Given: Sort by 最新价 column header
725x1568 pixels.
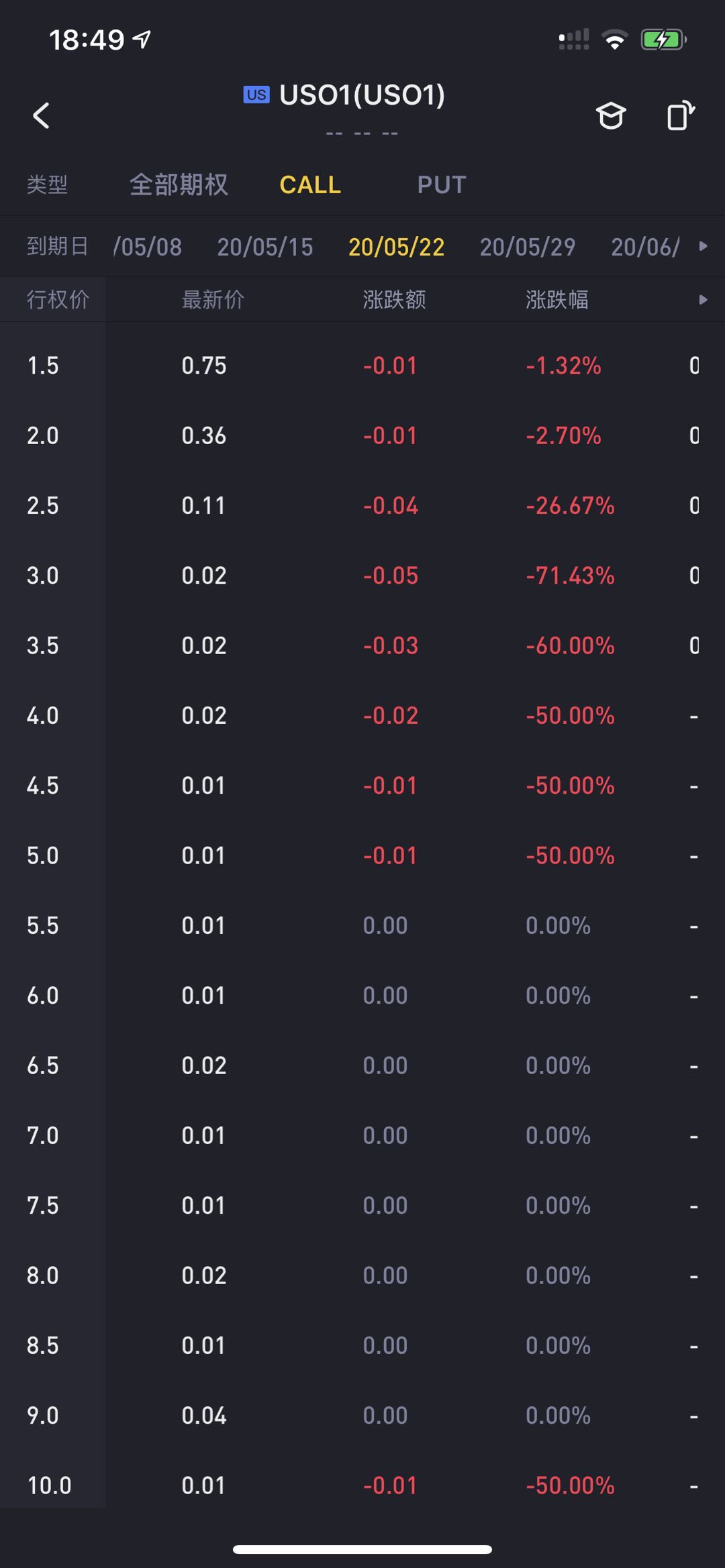Looking at the screenshot, I should (213, 299).
